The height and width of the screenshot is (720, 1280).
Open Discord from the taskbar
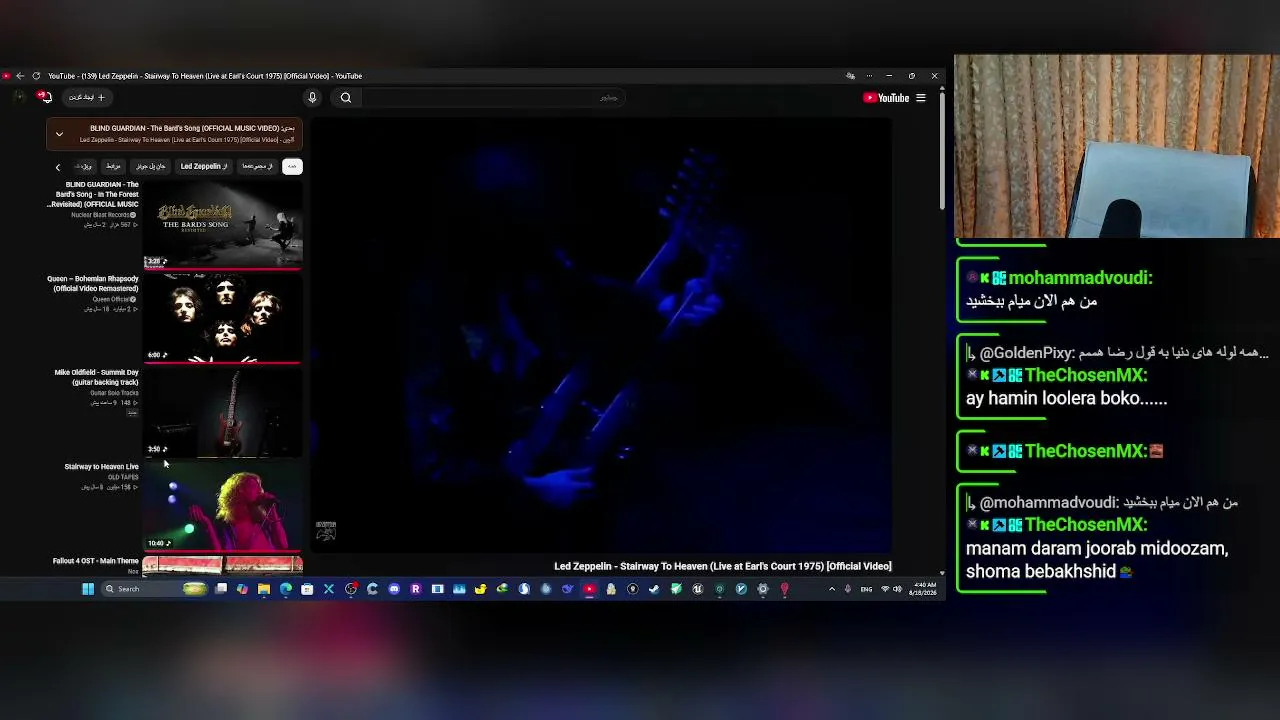(x=394, y=589)
